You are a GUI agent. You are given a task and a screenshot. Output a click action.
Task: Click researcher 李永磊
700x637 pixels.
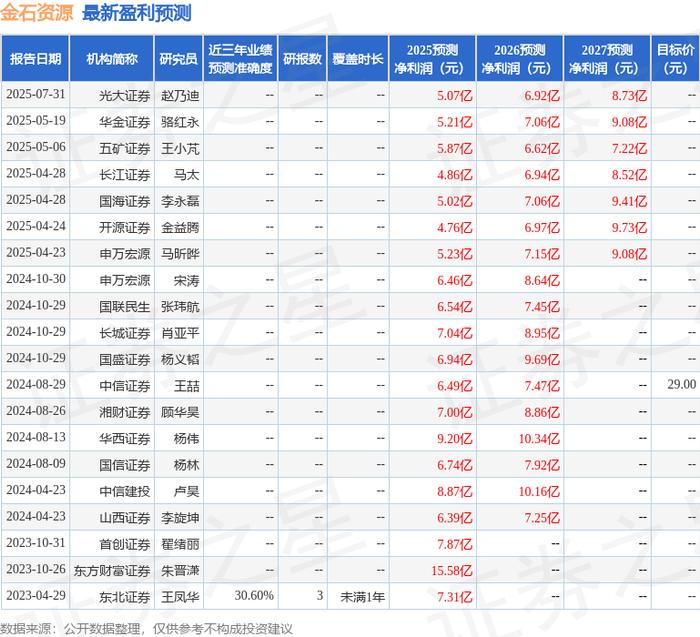180,201
